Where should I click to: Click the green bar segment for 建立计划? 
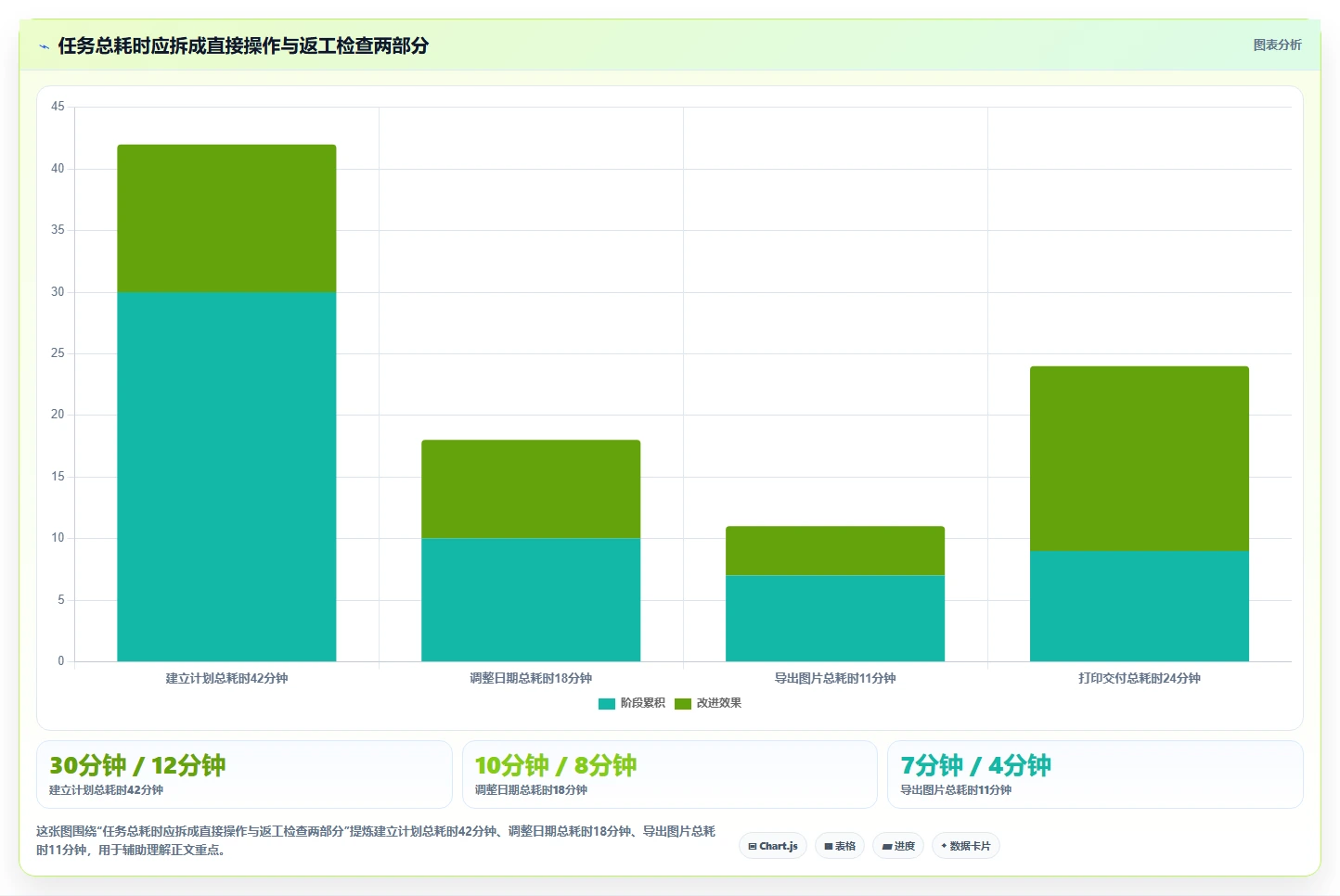pos(226,218)
